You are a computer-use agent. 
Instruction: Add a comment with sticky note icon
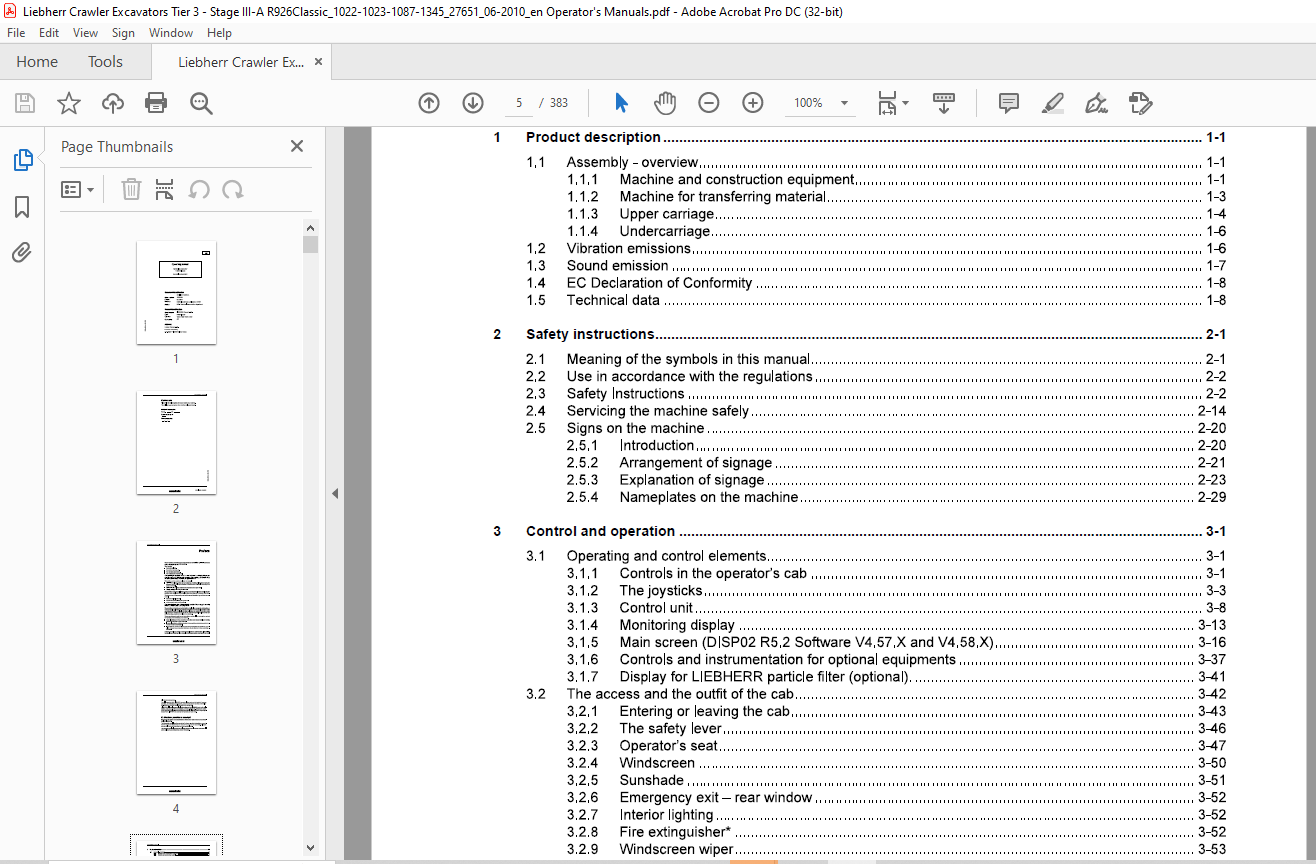(x=1009, y=103)
